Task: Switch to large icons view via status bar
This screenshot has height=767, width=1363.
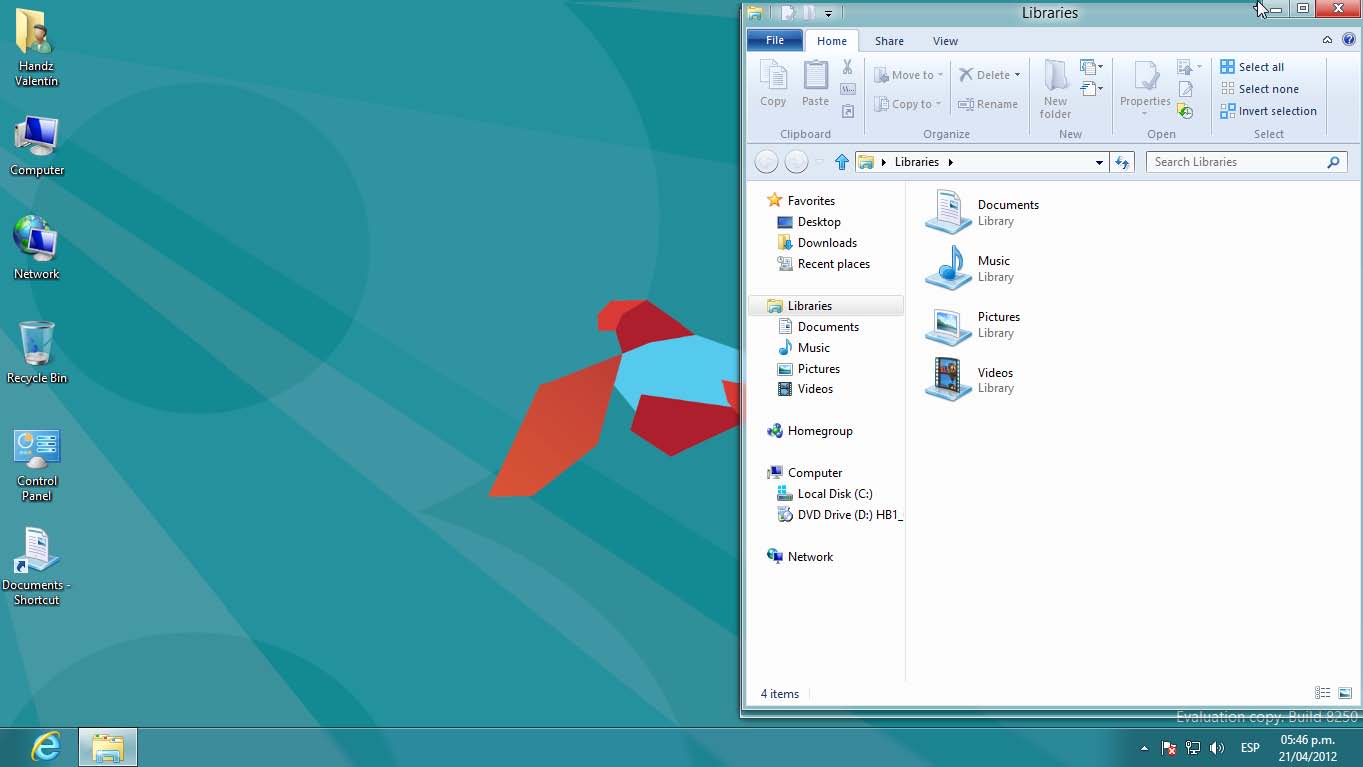Action: (x=1345, y=693)
